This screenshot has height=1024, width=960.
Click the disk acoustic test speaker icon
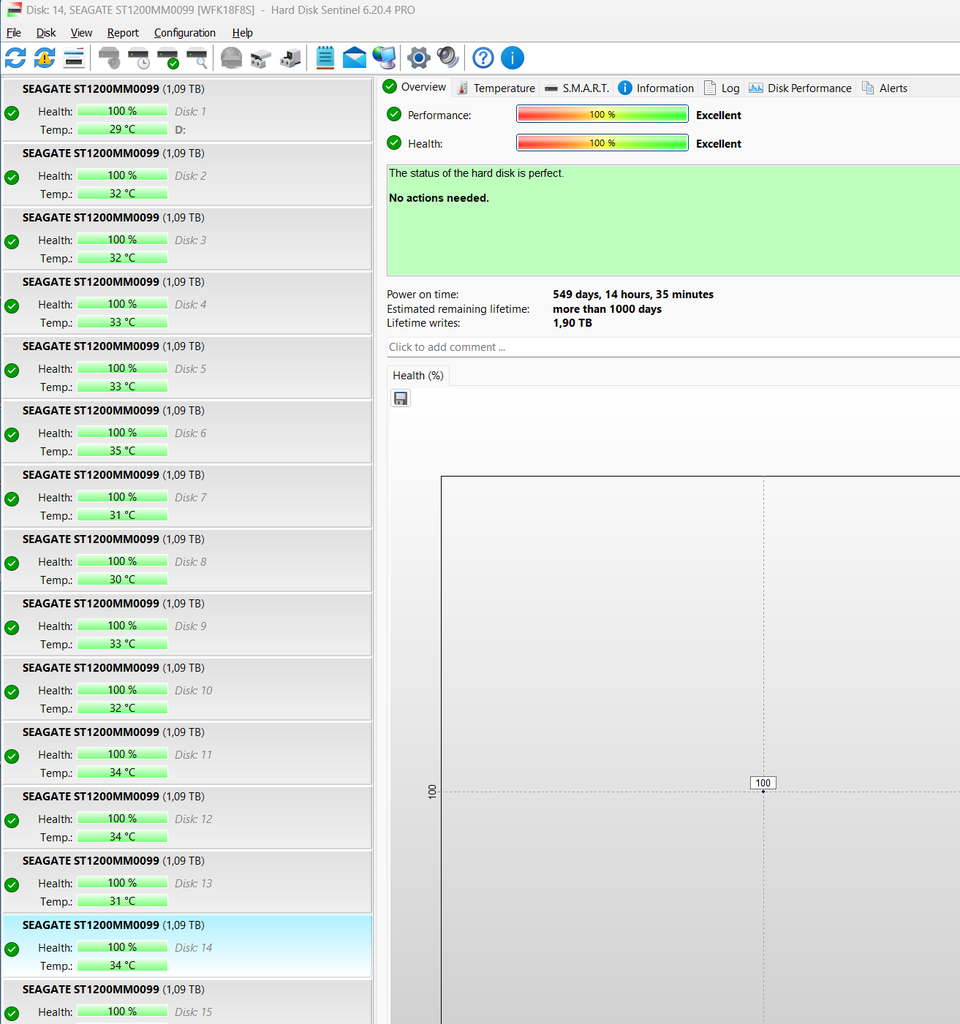click(110, 58)
